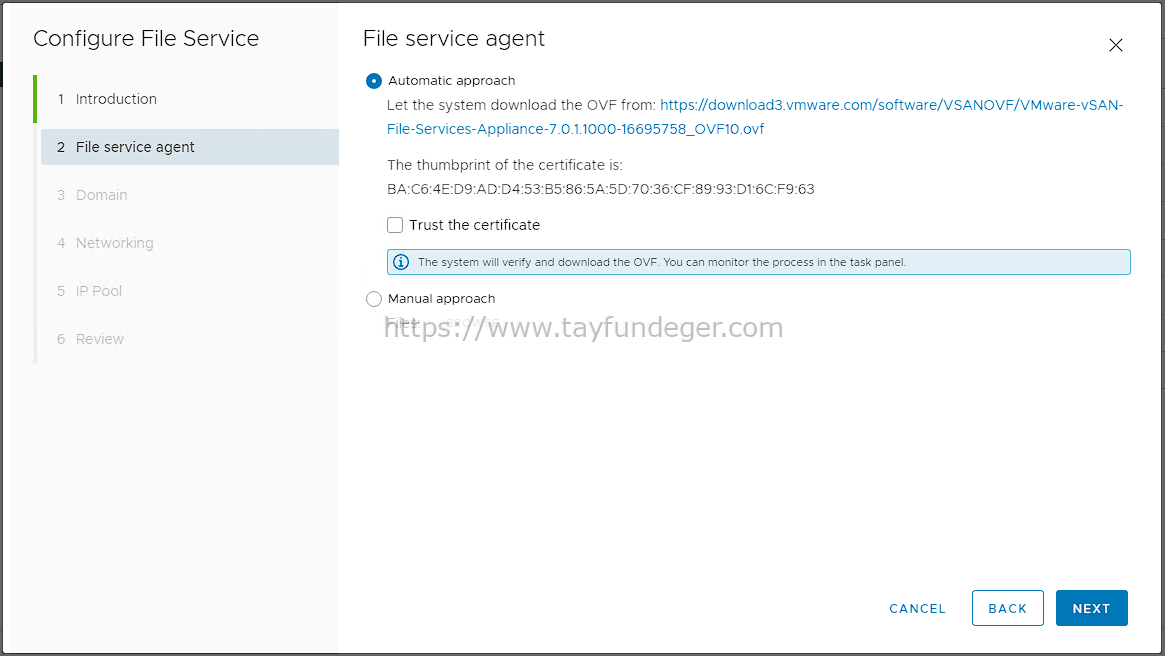Close the Configure File Service dialog
1165x656 pixels.
click(x=1115, y=45)
